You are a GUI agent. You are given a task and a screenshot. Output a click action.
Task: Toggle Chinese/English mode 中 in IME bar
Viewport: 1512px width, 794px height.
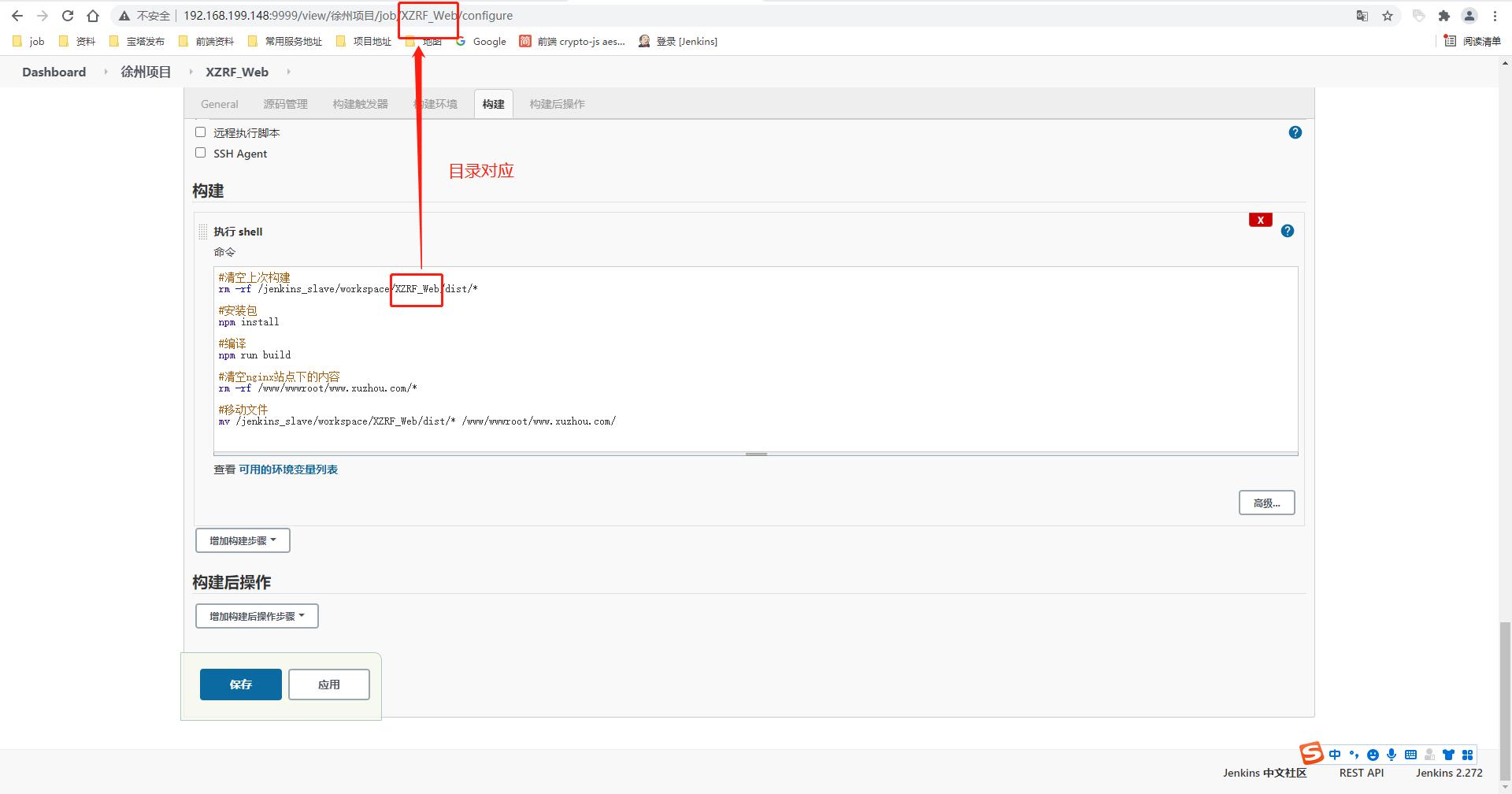click(x=1335, y=755)
